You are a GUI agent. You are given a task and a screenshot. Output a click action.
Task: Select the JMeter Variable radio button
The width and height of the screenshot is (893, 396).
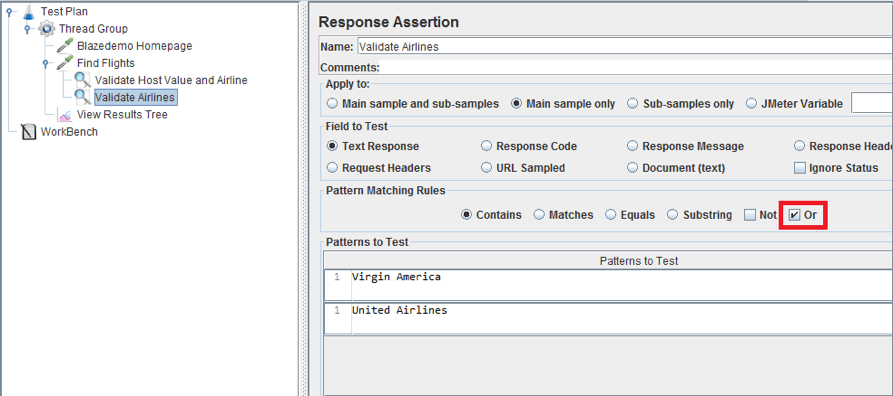pos(751,104)
